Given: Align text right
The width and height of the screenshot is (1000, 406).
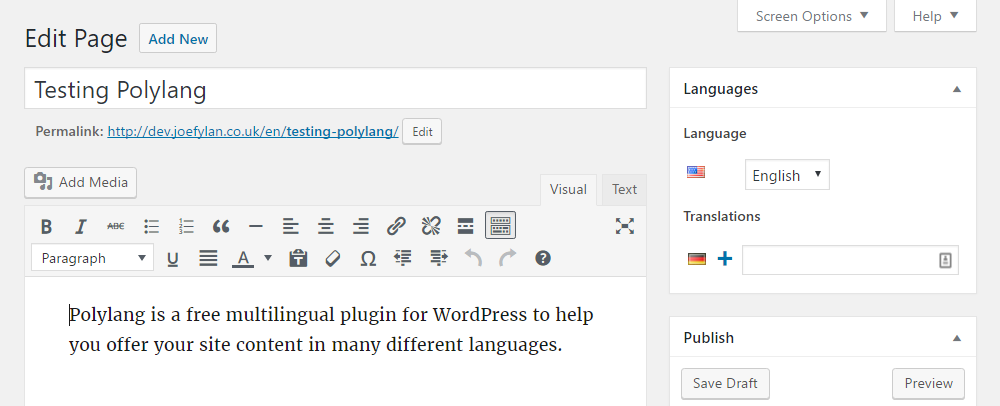Looking at the screenshot, I should (x=361, y=226).
